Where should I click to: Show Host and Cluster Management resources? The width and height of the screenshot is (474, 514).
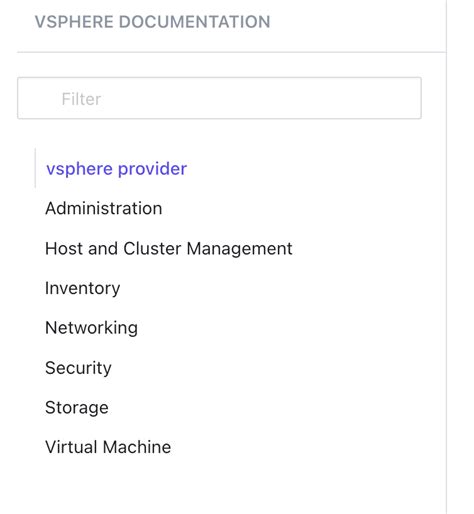[169, 248]
